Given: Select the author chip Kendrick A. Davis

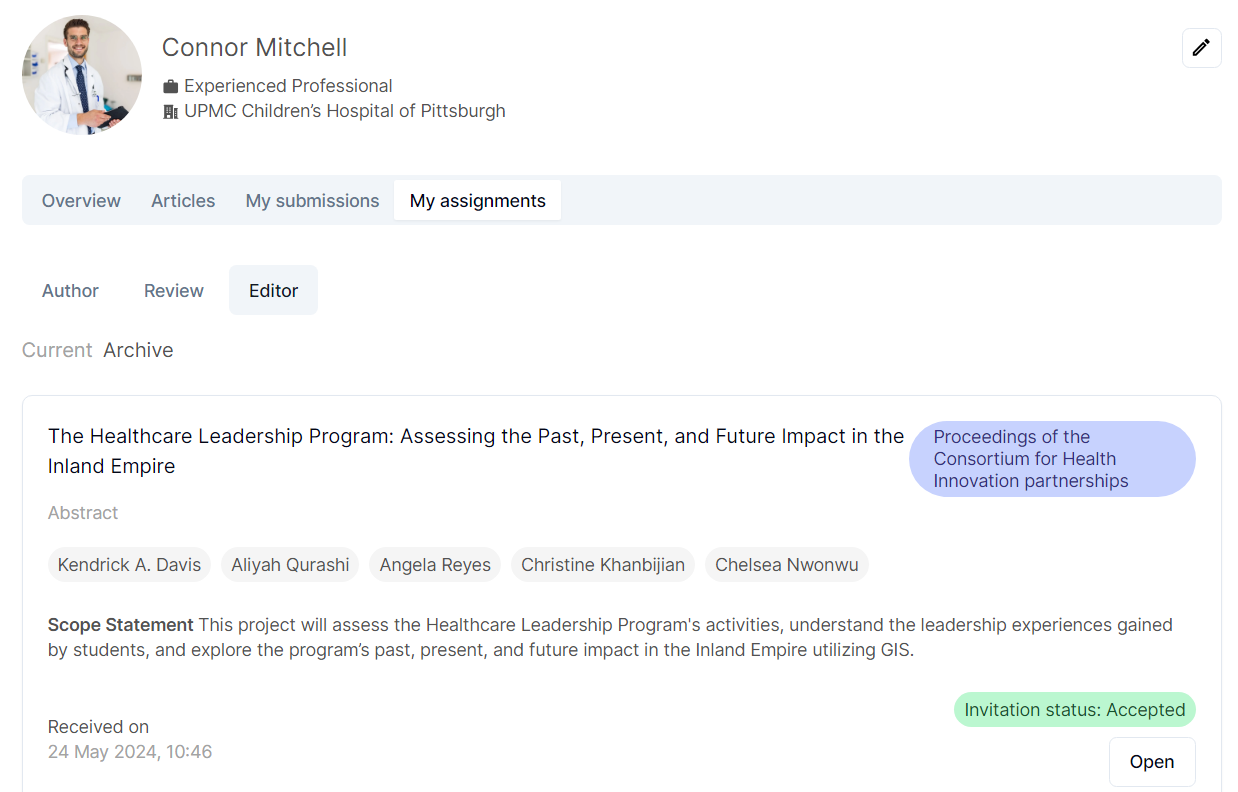Looking at the screenshot, I should click(129, 564).
